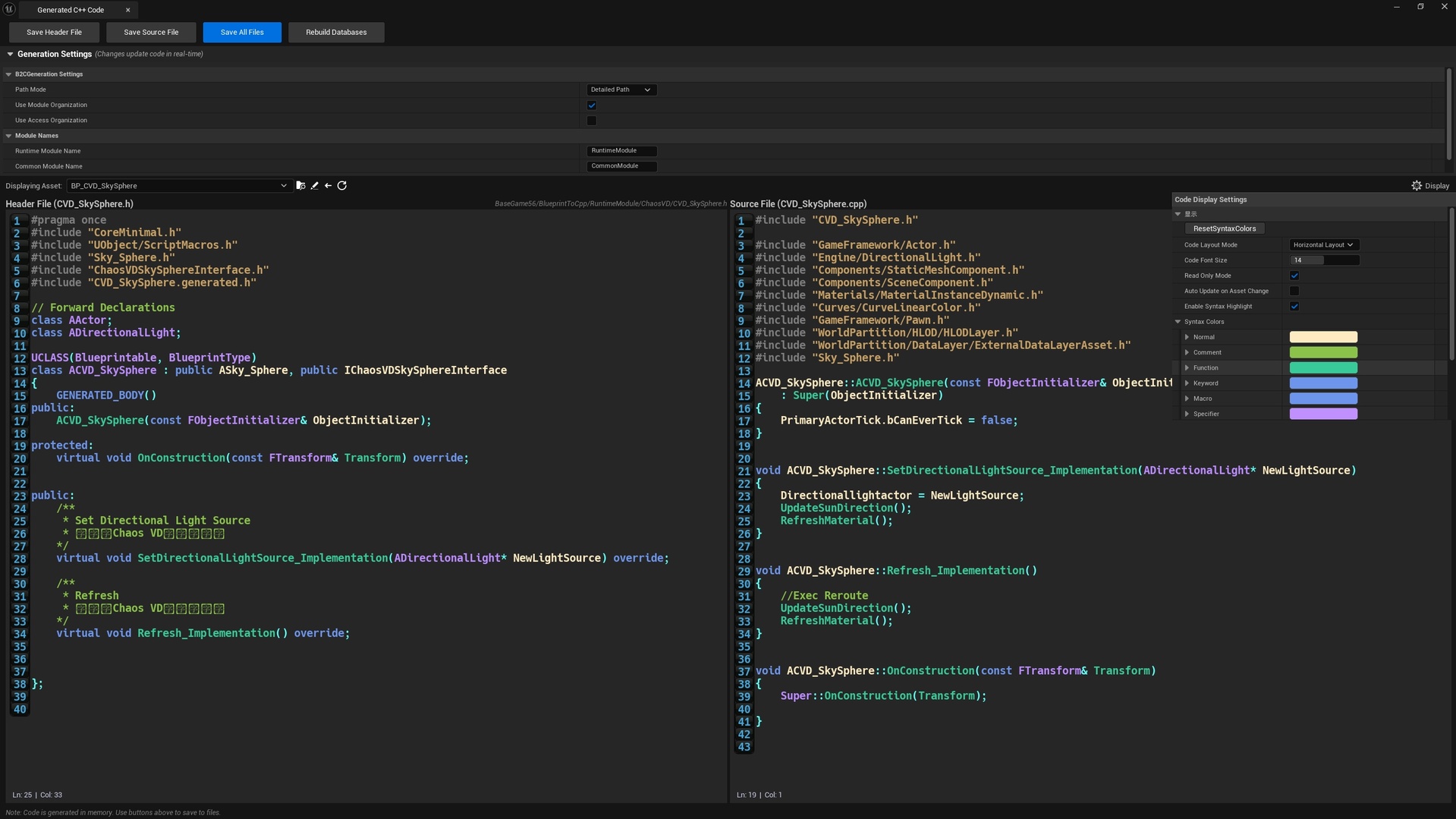Click the UCLASS(Blueprintable, BlueprintType) line

[143, 358]
